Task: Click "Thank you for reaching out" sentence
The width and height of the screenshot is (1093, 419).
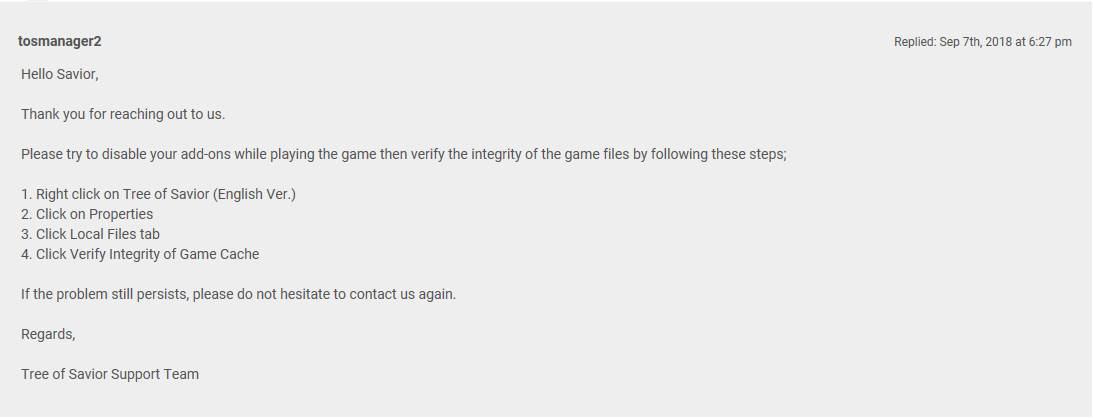Action: pos(123,114)
